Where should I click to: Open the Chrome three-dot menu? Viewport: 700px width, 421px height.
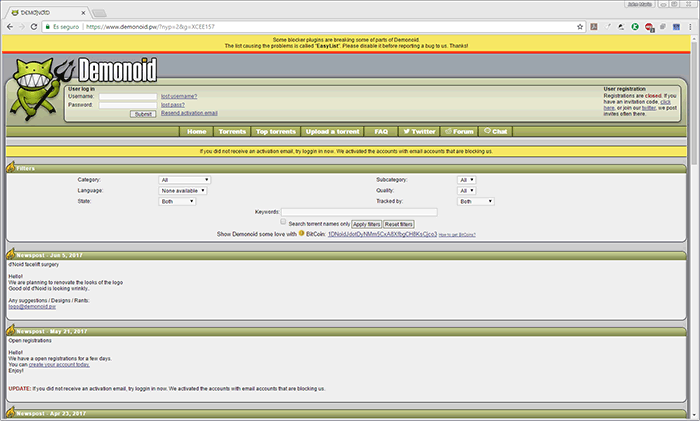click(x=690, y=27)
